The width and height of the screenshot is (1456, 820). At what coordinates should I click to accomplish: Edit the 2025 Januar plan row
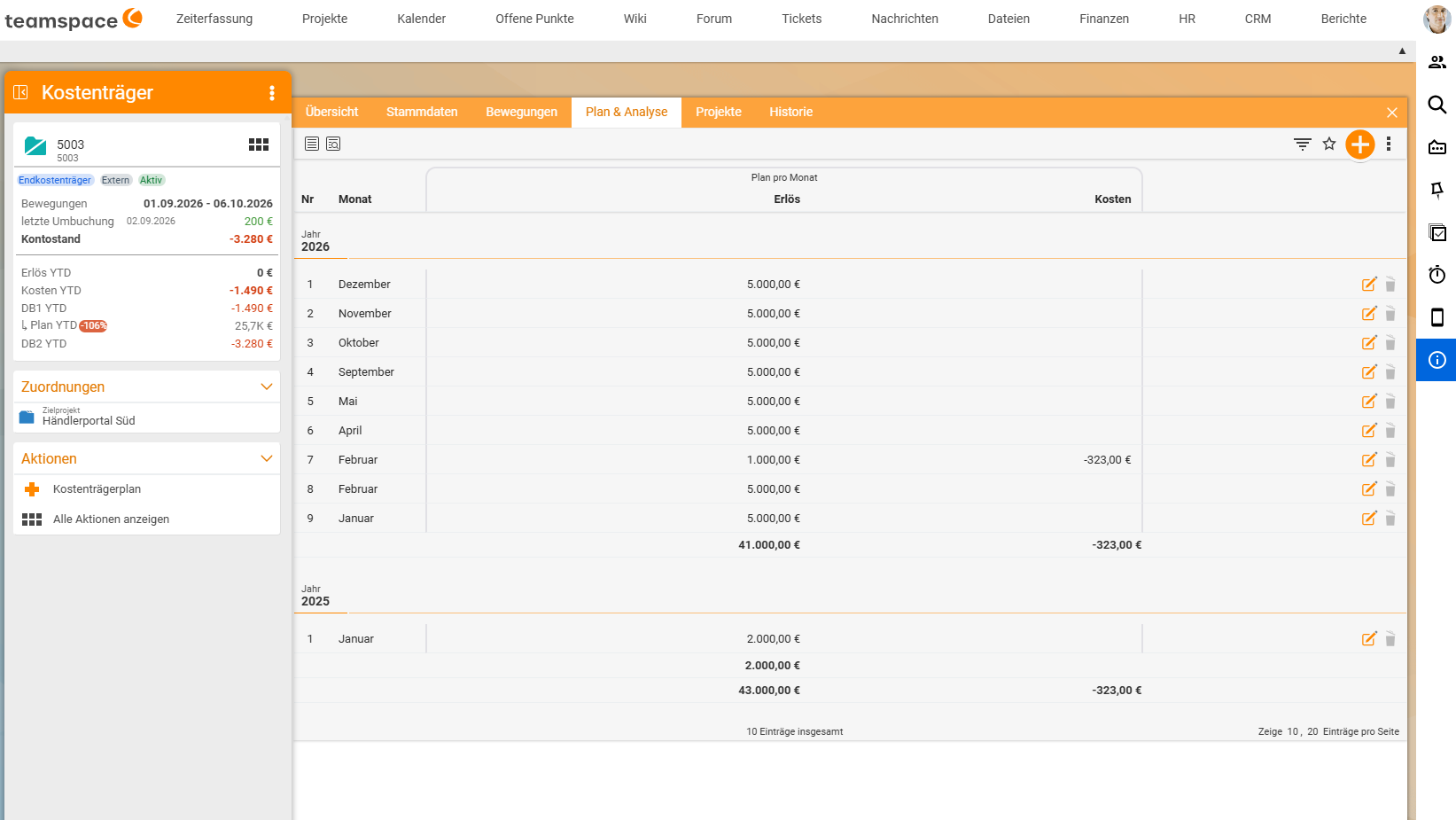coord(1369,638)
